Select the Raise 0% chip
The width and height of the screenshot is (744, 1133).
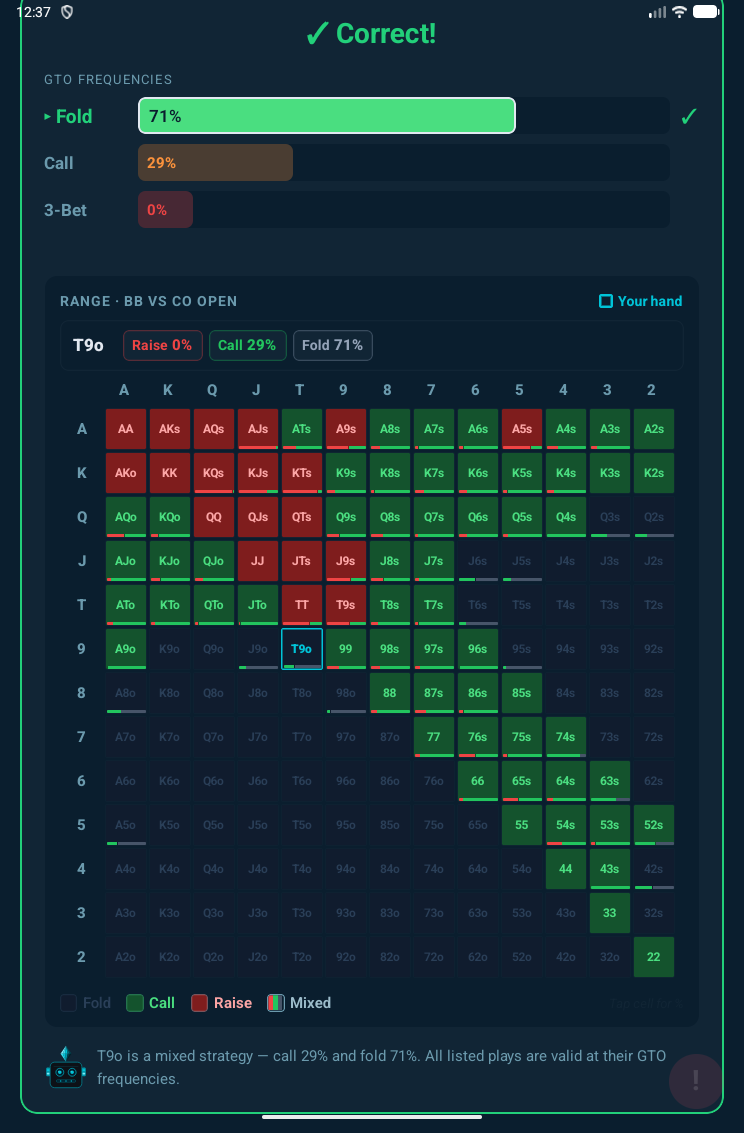tap(163, 345)
